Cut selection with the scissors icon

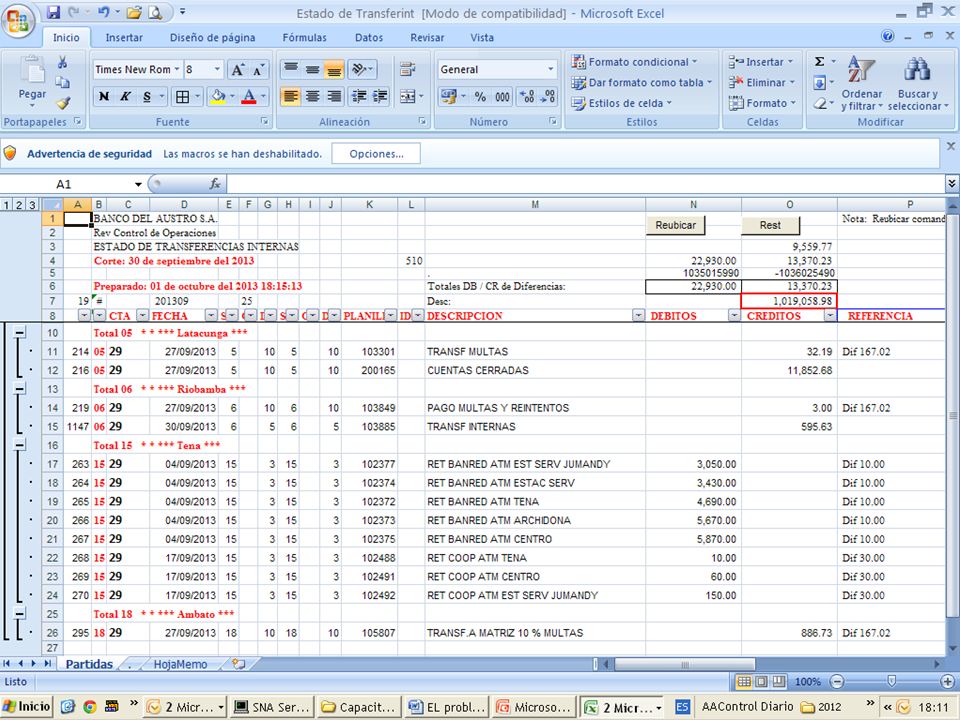point(62,62)
